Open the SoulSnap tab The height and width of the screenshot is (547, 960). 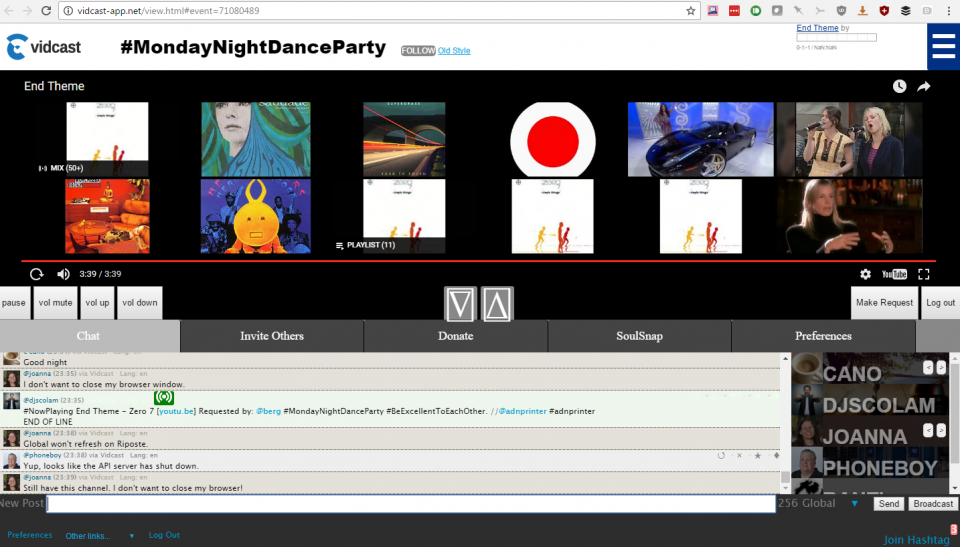(639, 336)
